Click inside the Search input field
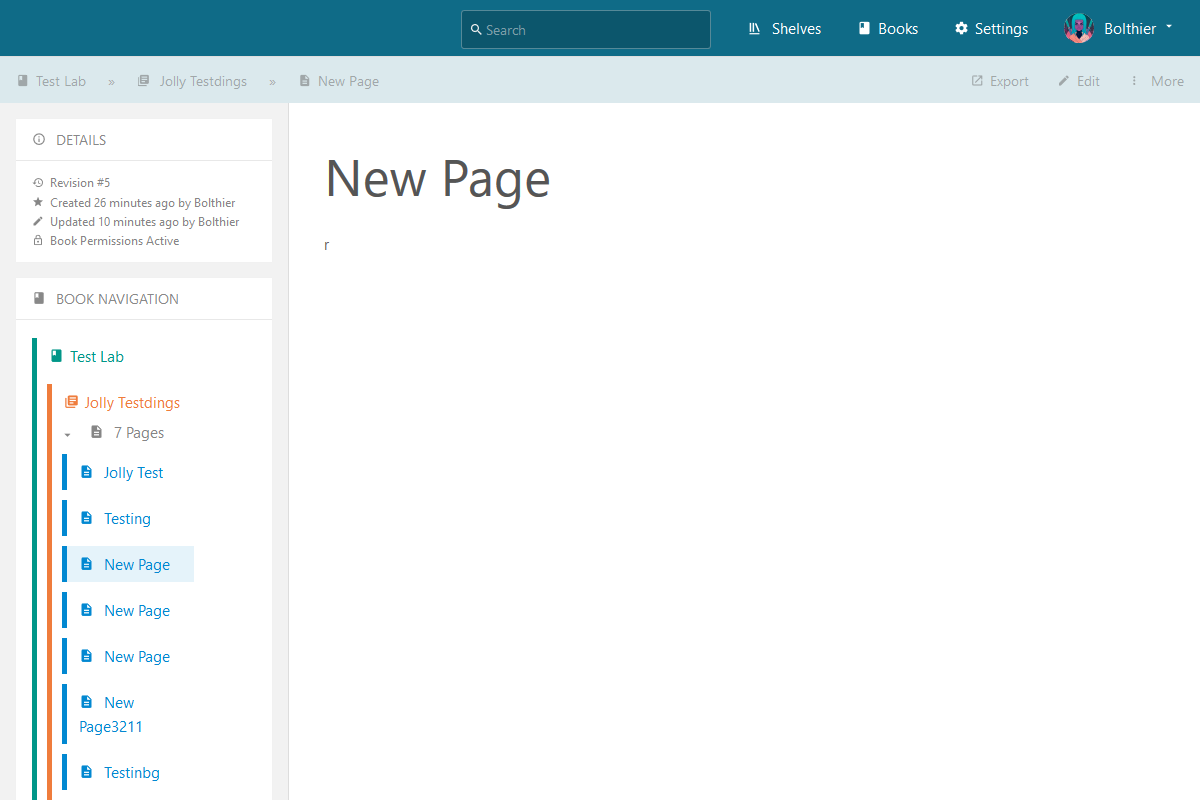The height and width of the screenshot is (800, 1200). point(585,30)
